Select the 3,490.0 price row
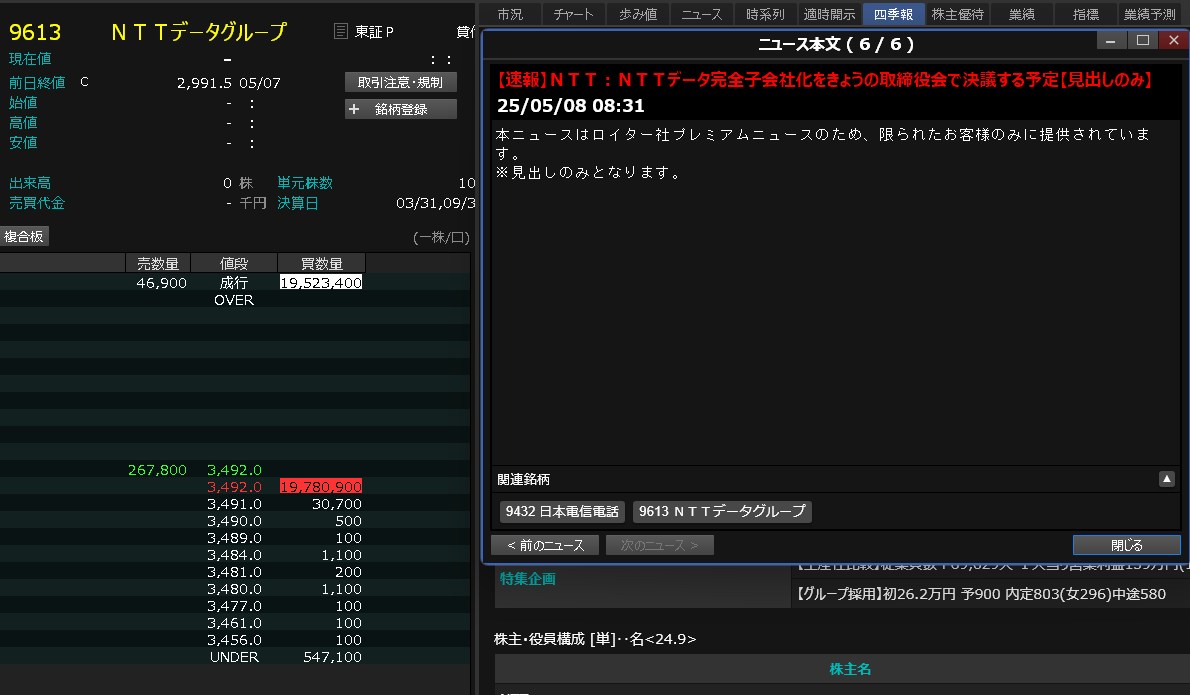The width and height of the screenshot is (1190, 695). (234, 520)
